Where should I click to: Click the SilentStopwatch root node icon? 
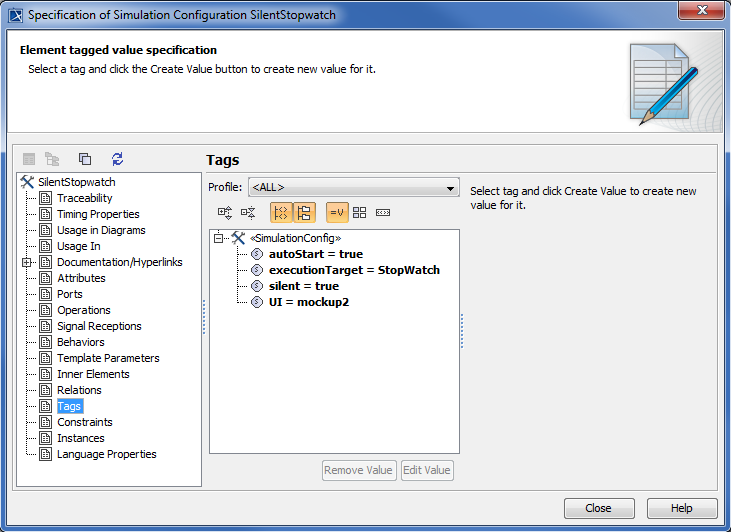27,182
